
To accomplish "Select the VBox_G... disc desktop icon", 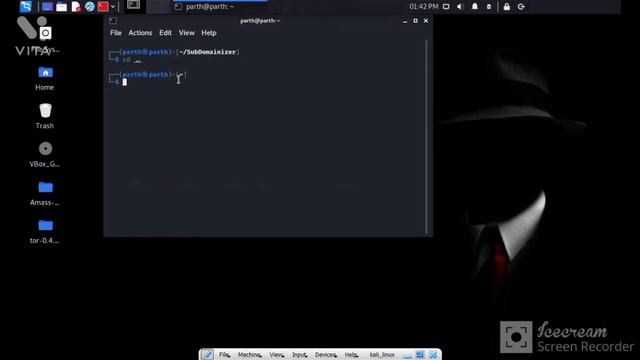I will pyautogui.click(x=45, y=154).
